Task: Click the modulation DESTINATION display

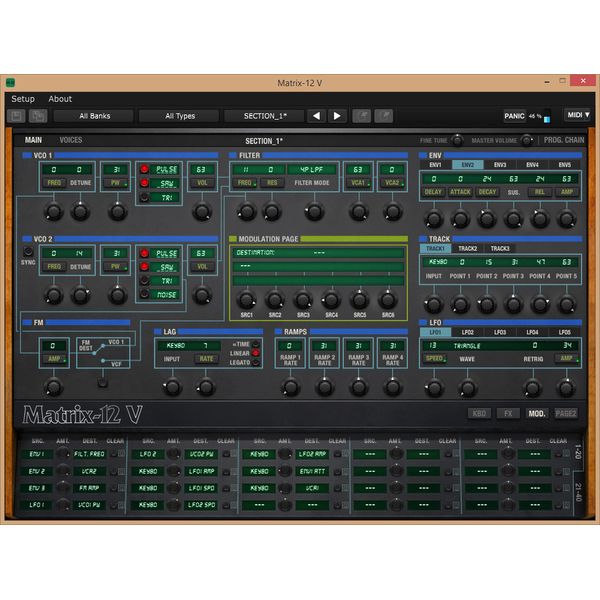Action: coord(318,253)
